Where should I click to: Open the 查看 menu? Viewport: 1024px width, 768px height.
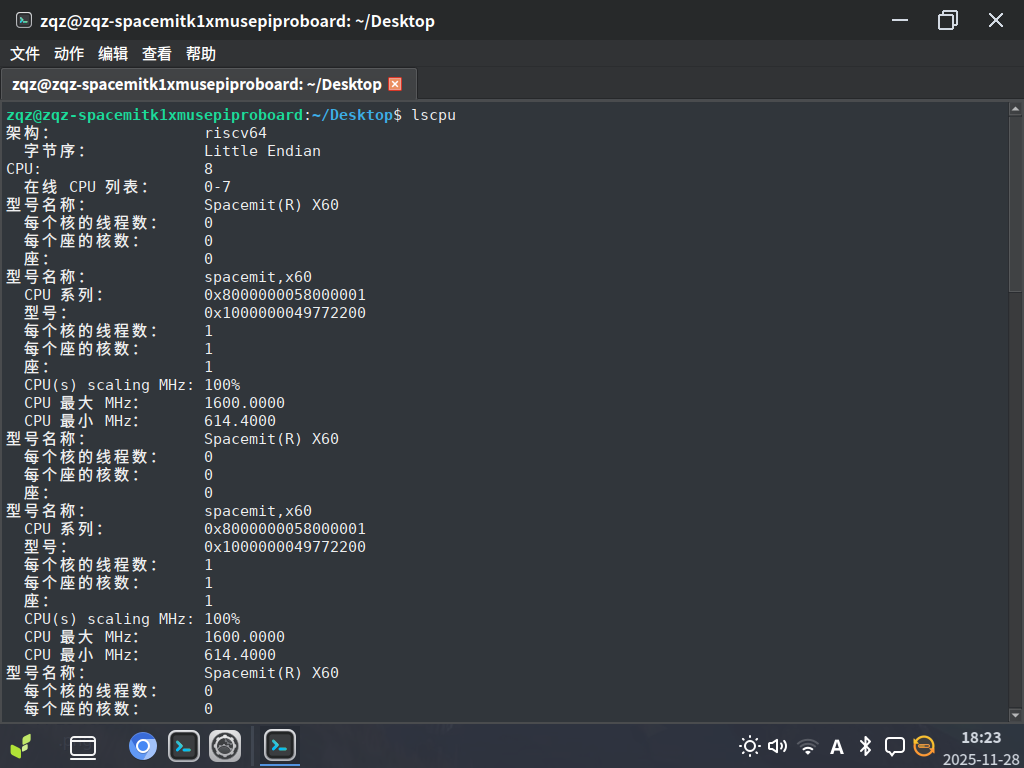tap(157, 54)
